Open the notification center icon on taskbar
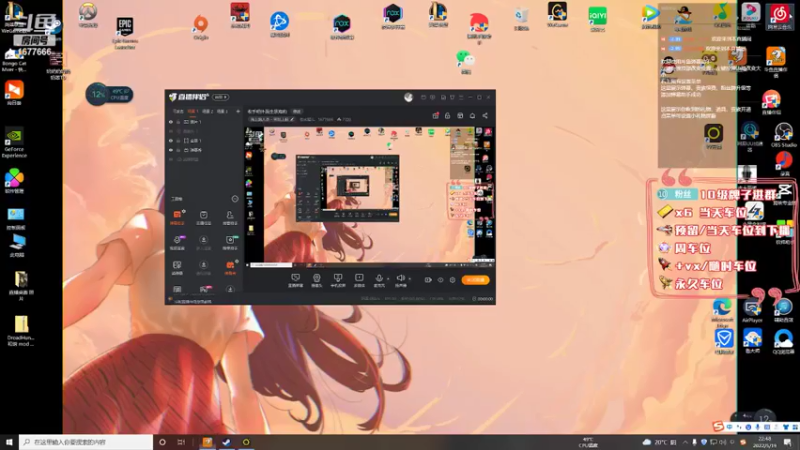 (788, 442)
